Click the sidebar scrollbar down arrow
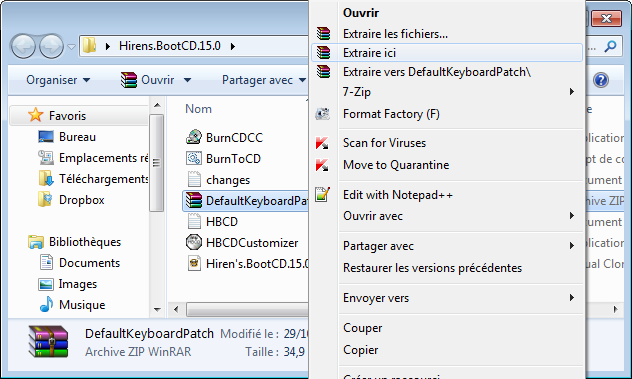Viewport: 632px width, 379px height. coord(157,310)
